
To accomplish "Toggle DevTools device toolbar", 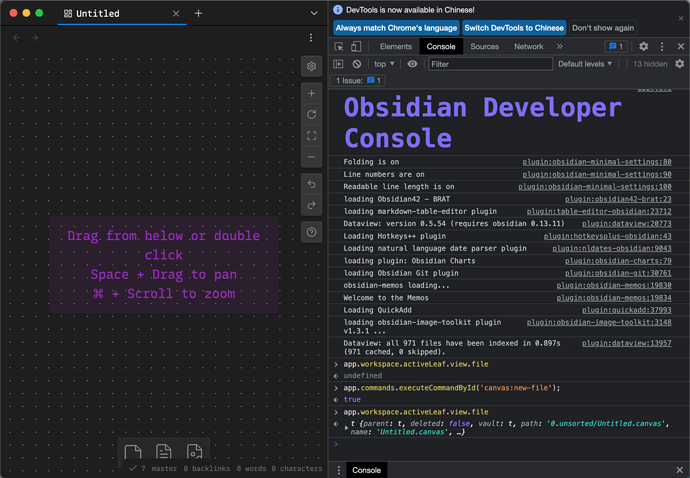I will click(x=356, y=46).
